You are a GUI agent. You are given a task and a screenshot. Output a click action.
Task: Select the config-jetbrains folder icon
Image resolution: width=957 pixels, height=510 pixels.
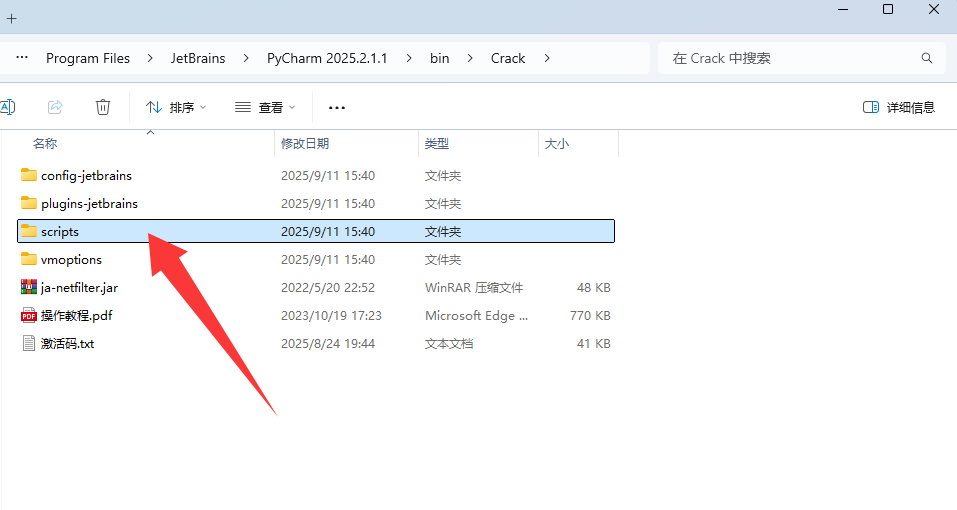click(x=29, y=175)
